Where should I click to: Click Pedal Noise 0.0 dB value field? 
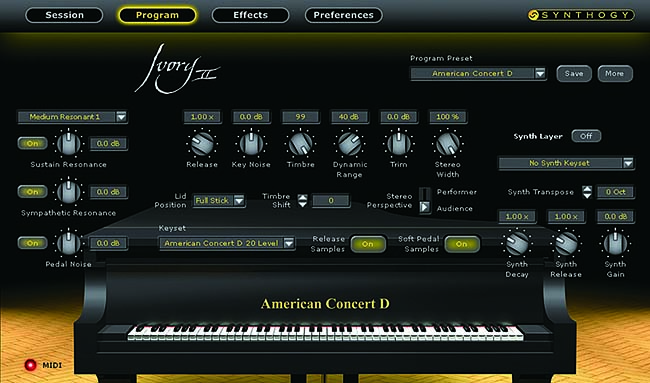tap(109, 243)
